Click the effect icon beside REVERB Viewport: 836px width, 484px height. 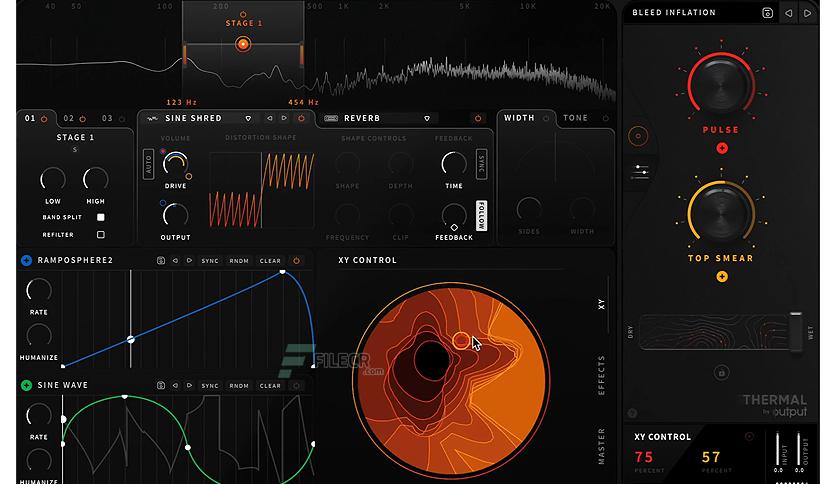pyautogui.click(x=331, y=118)
